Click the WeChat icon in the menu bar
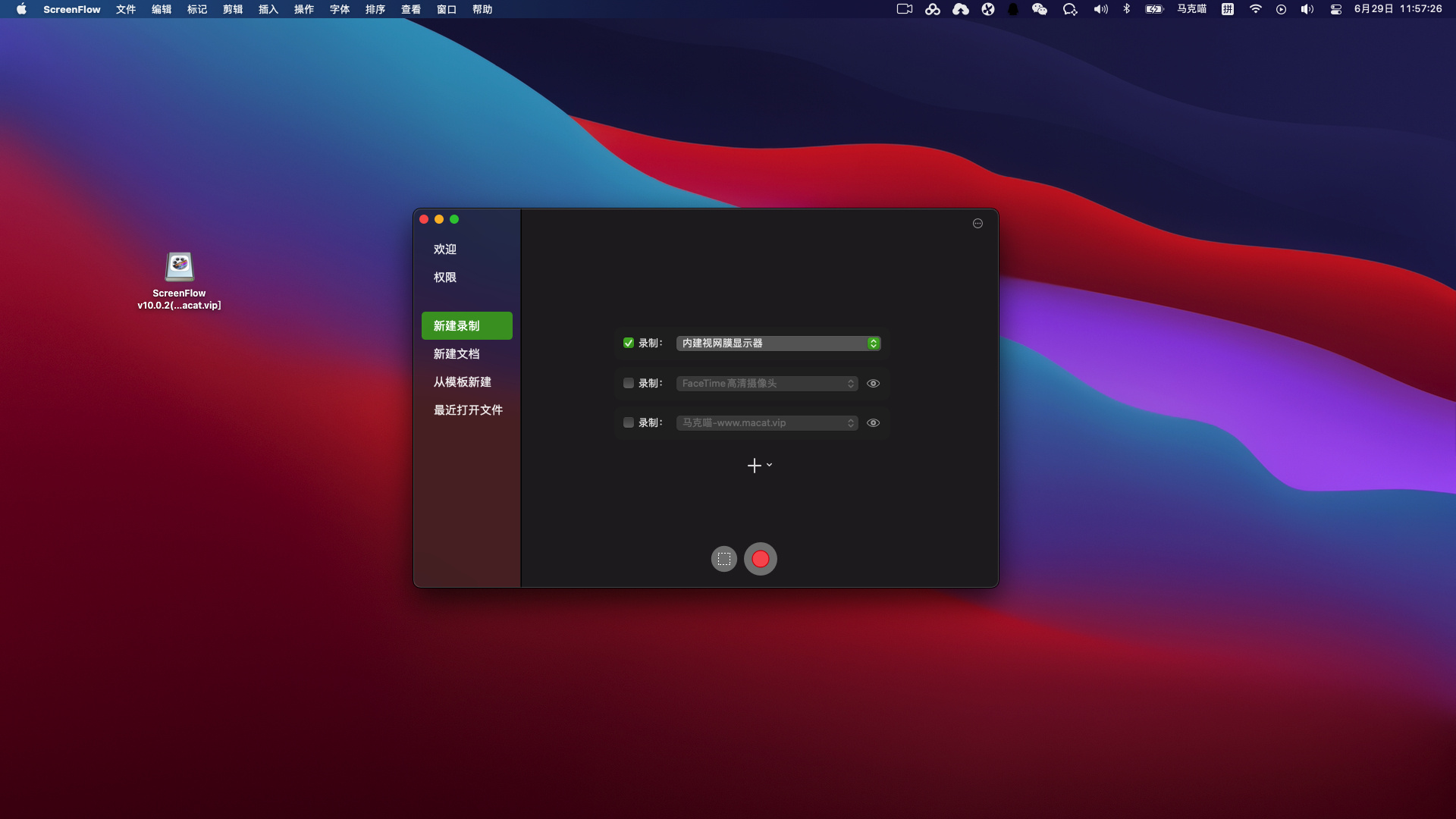 point(1040,9)
